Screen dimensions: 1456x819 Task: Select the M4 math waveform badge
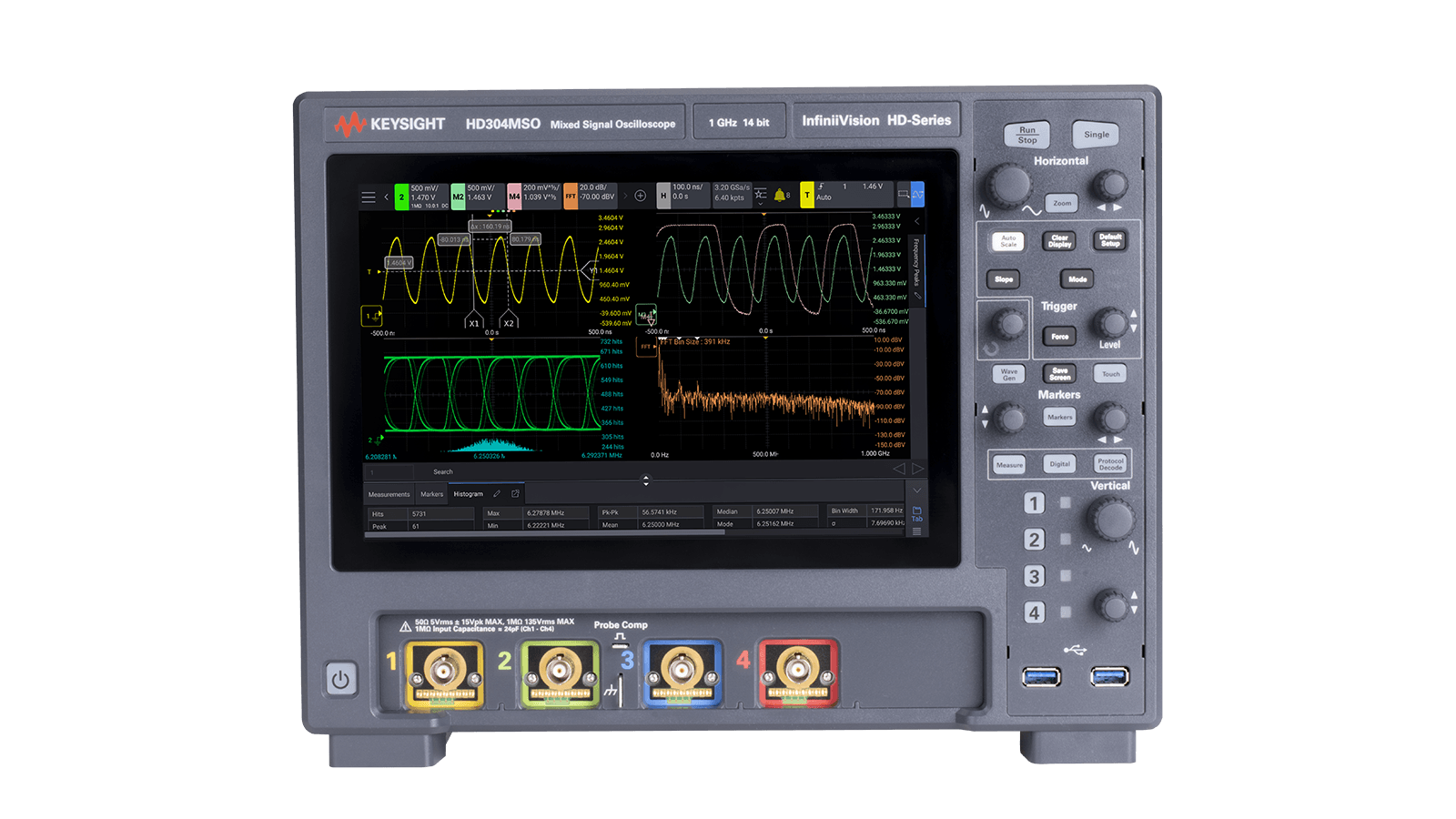(534, 196)
